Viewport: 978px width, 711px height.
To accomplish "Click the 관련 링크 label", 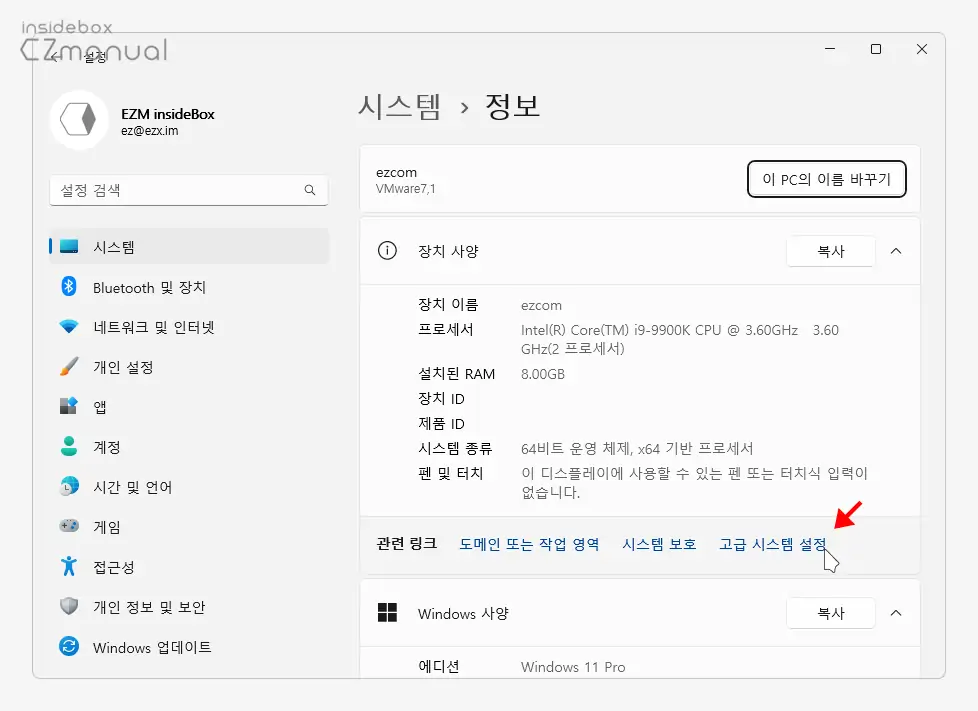I will click(407, 544).
